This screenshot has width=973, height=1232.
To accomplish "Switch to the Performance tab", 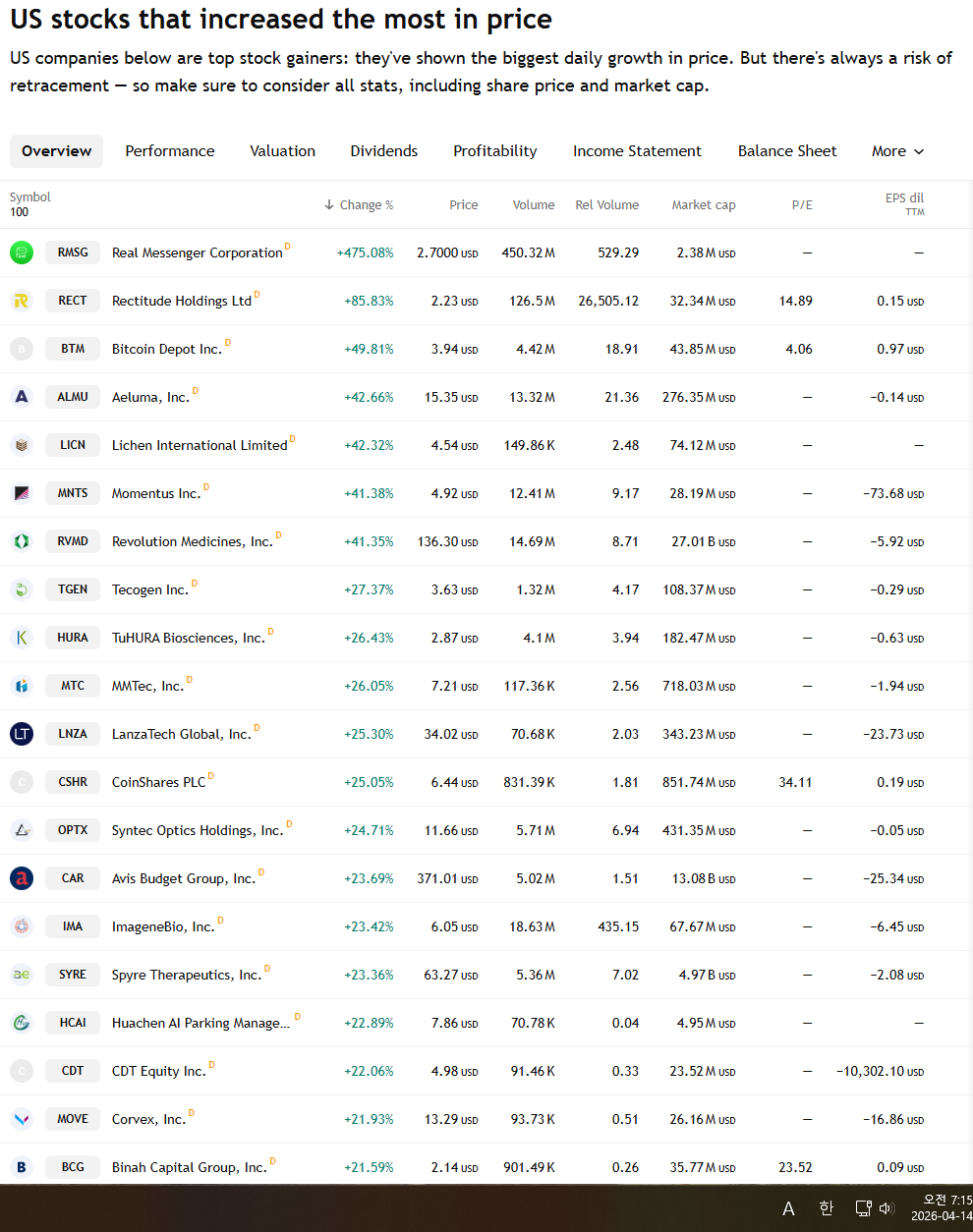I will pos(170,151).
